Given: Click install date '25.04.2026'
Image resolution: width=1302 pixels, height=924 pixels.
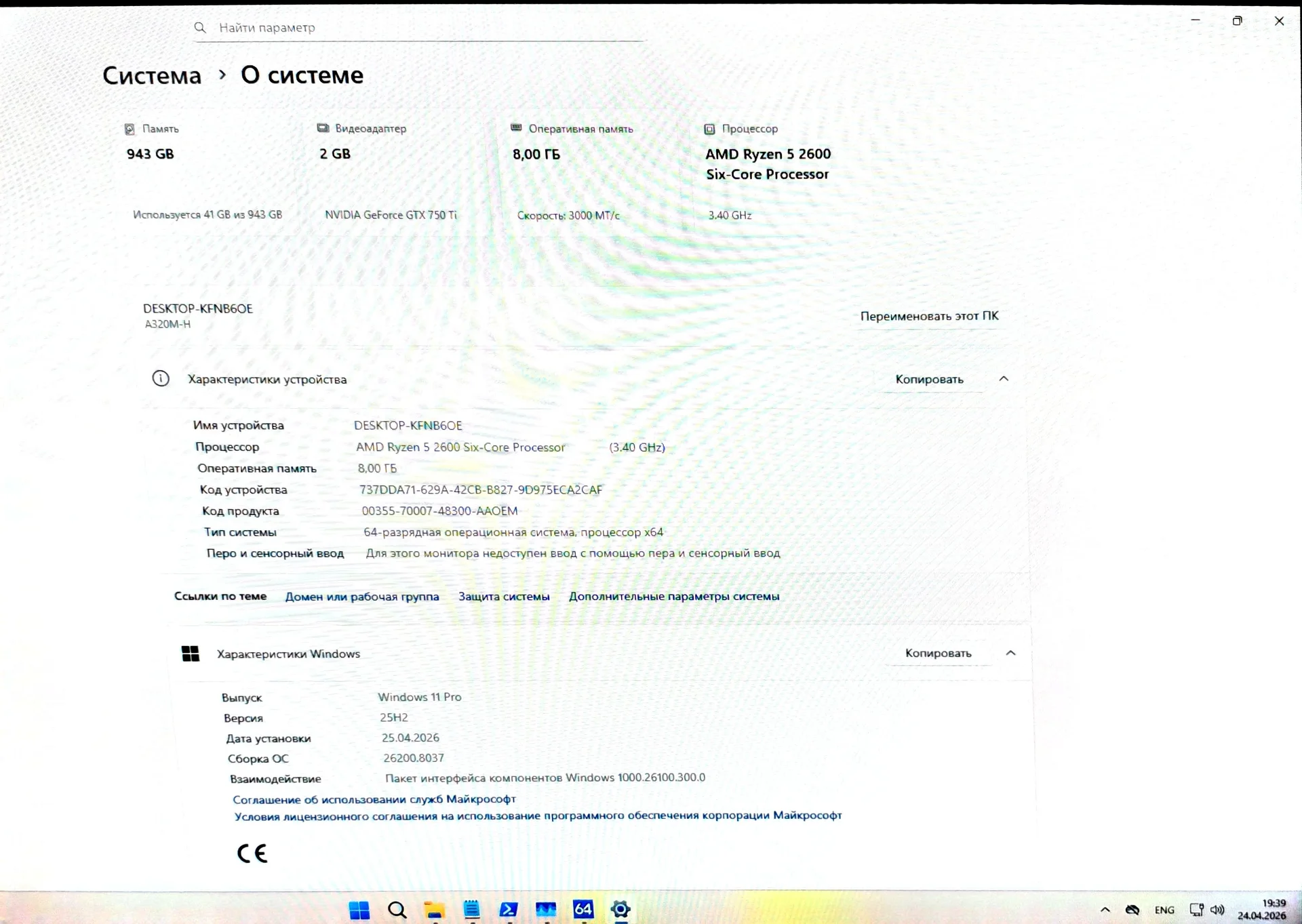Looking at the screenshot, I should pos(410,738).
